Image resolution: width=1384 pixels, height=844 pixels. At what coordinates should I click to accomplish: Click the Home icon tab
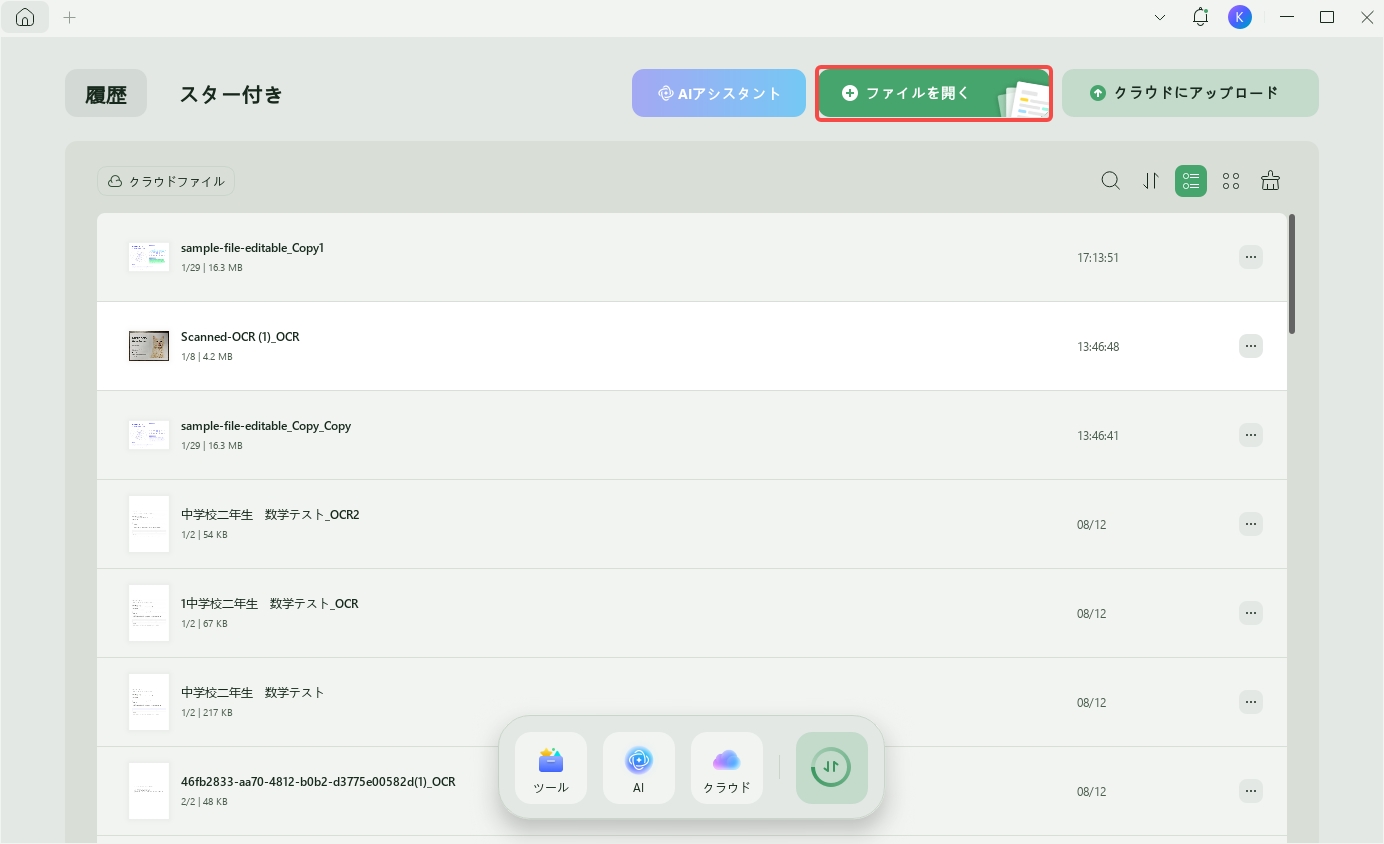tap(25, 17)
